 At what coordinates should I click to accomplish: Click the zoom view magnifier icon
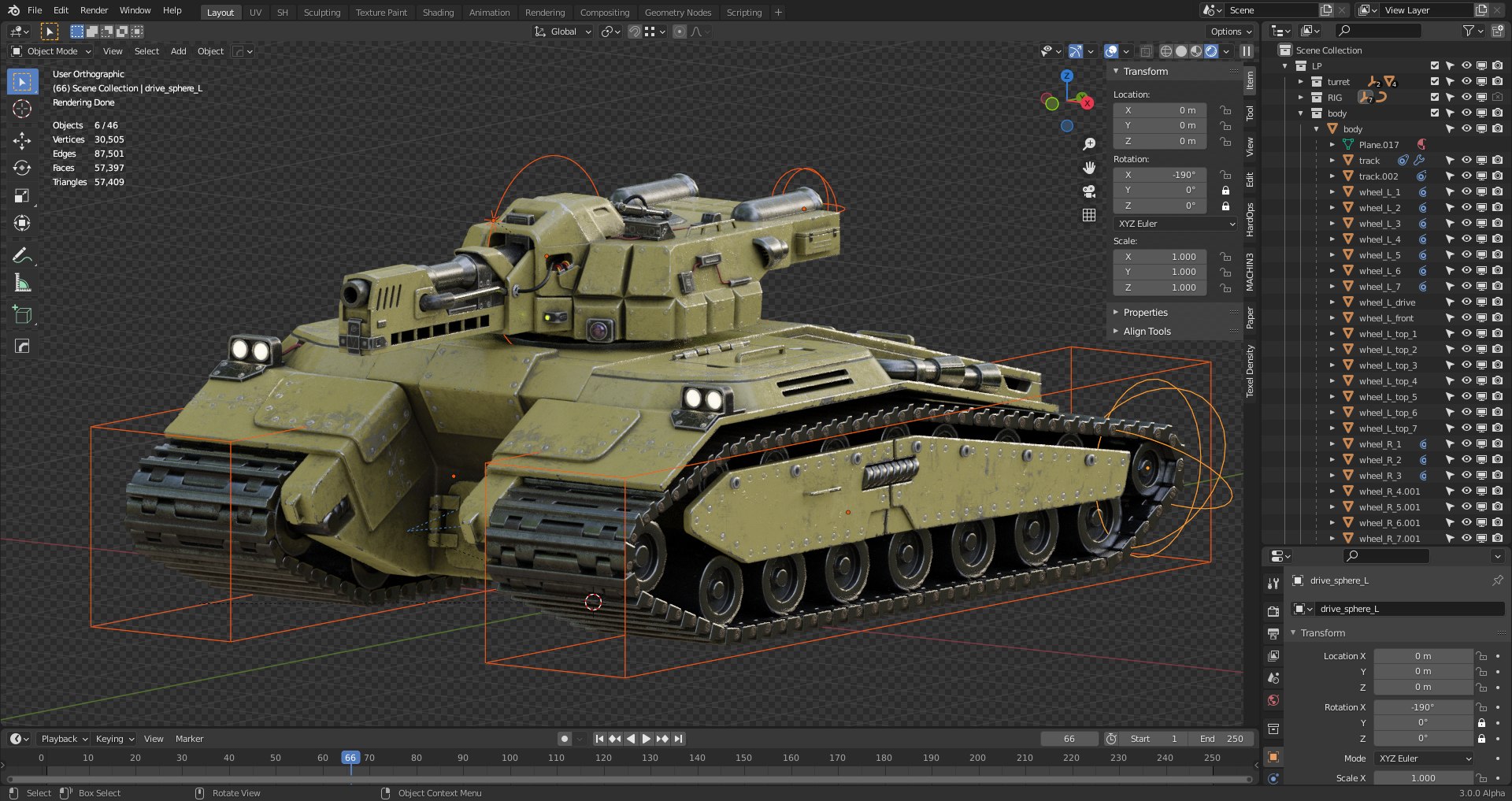[1089, 144]
